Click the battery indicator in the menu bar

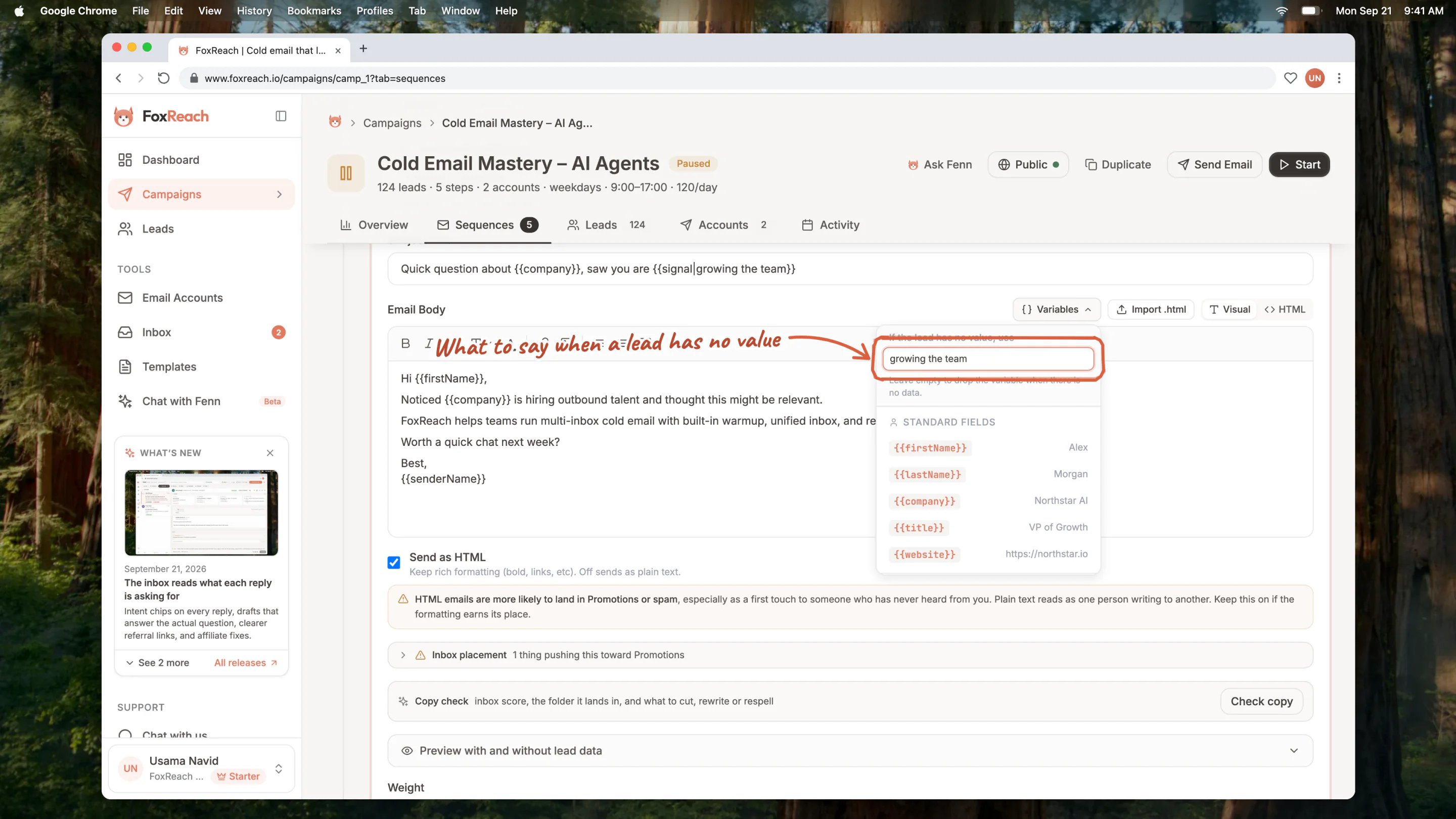[x=1311, y=11]
